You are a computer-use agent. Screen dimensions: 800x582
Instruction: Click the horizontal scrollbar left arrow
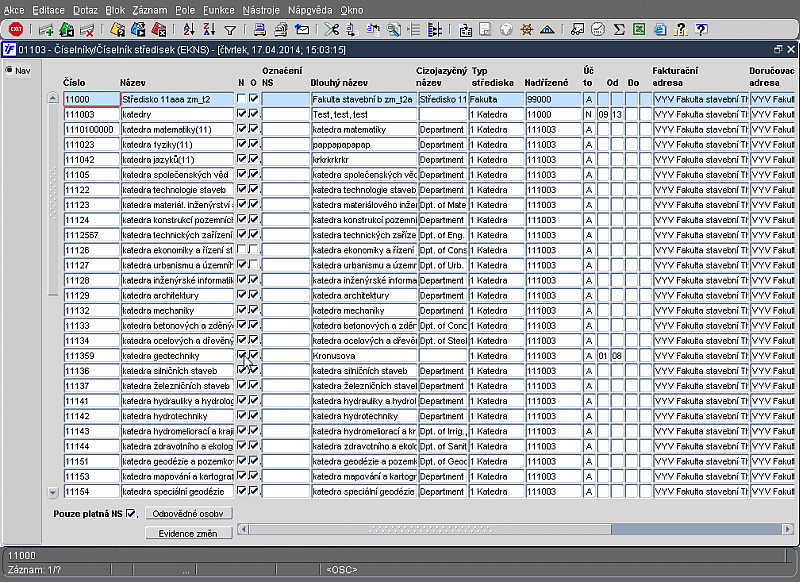tap(243, 529)
